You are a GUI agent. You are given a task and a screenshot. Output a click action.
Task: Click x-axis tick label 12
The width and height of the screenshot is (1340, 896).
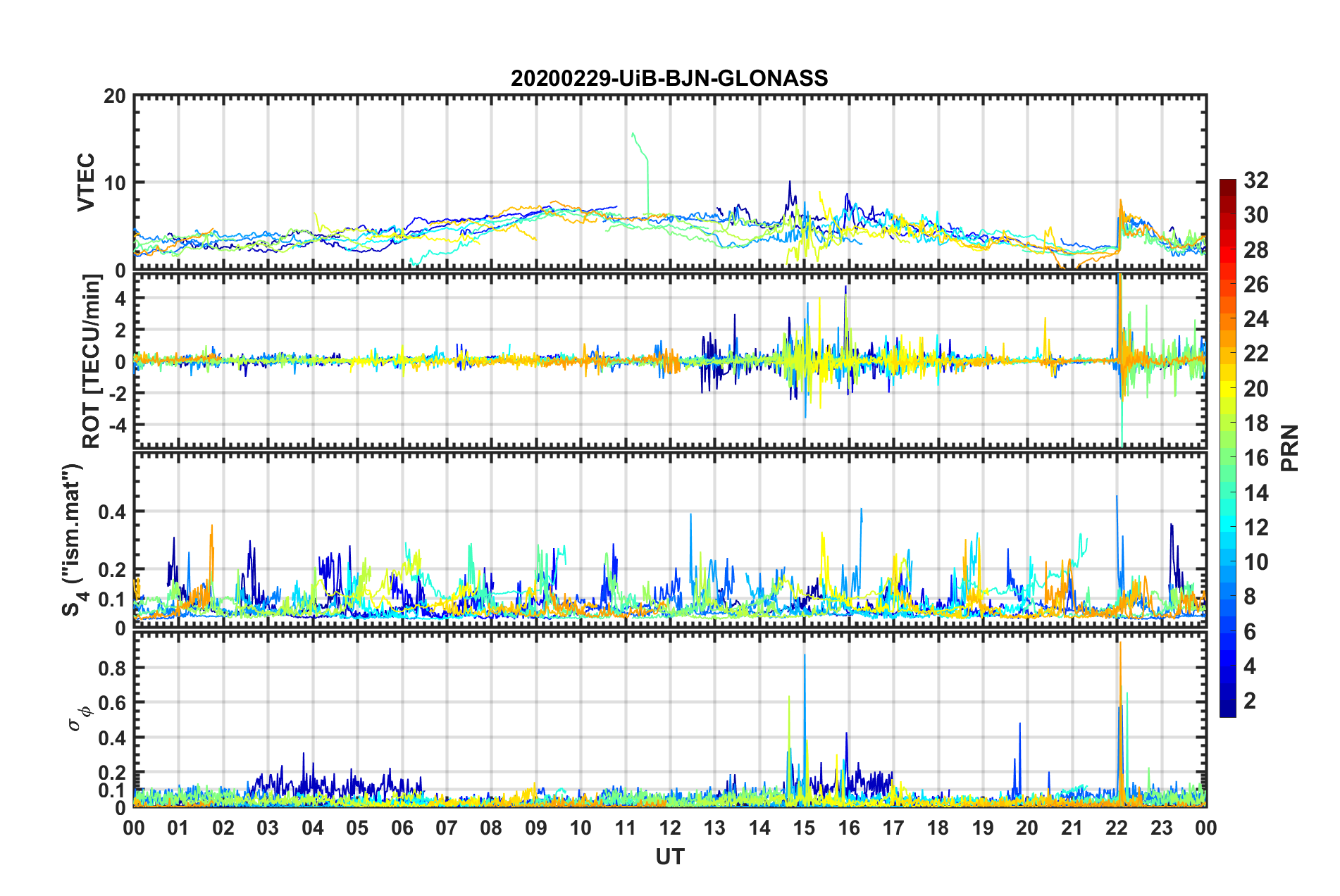670,827
